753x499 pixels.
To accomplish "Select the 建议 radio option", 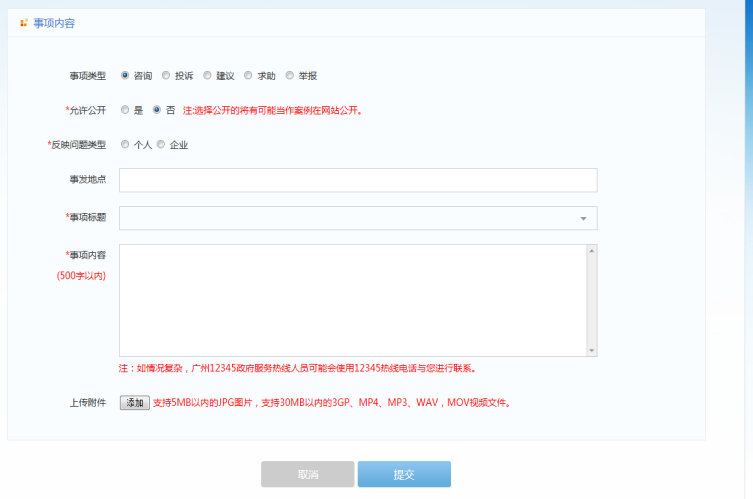I will tap(207, 75).
